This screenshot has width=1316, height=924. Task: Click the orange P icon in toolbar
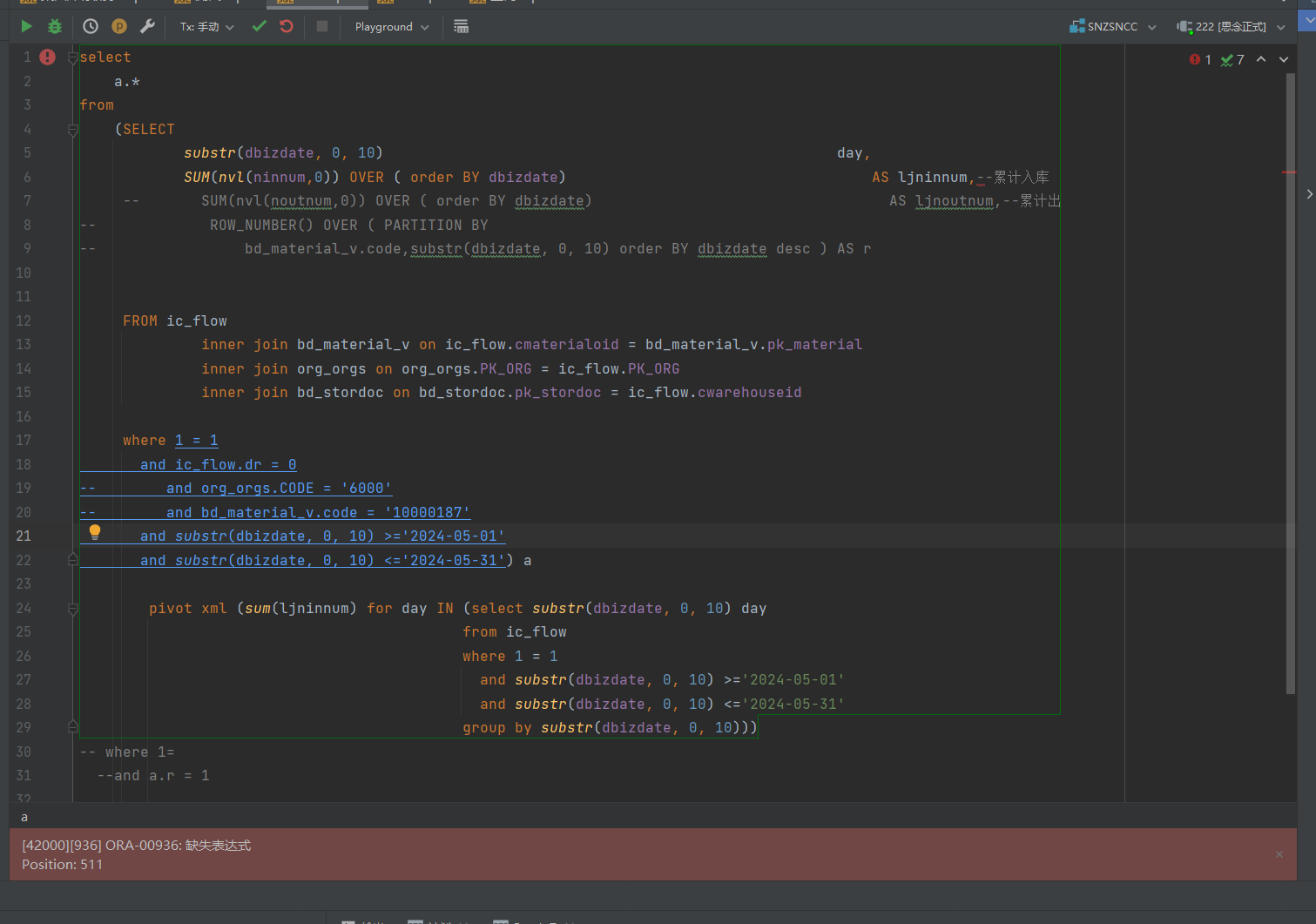point(119,26)
